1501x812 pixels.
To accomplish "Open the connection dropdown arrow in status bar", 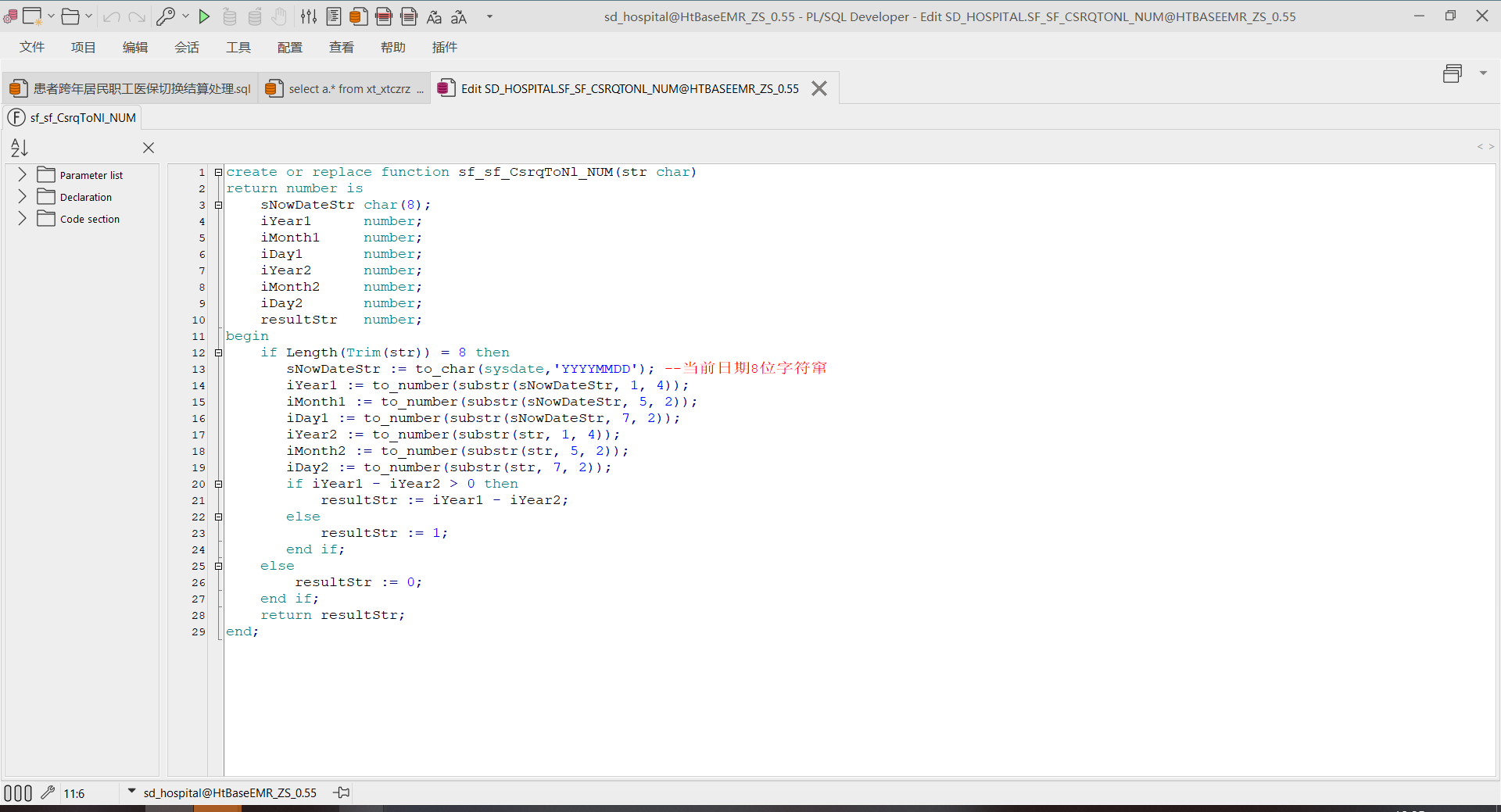I will click(131, 792).
